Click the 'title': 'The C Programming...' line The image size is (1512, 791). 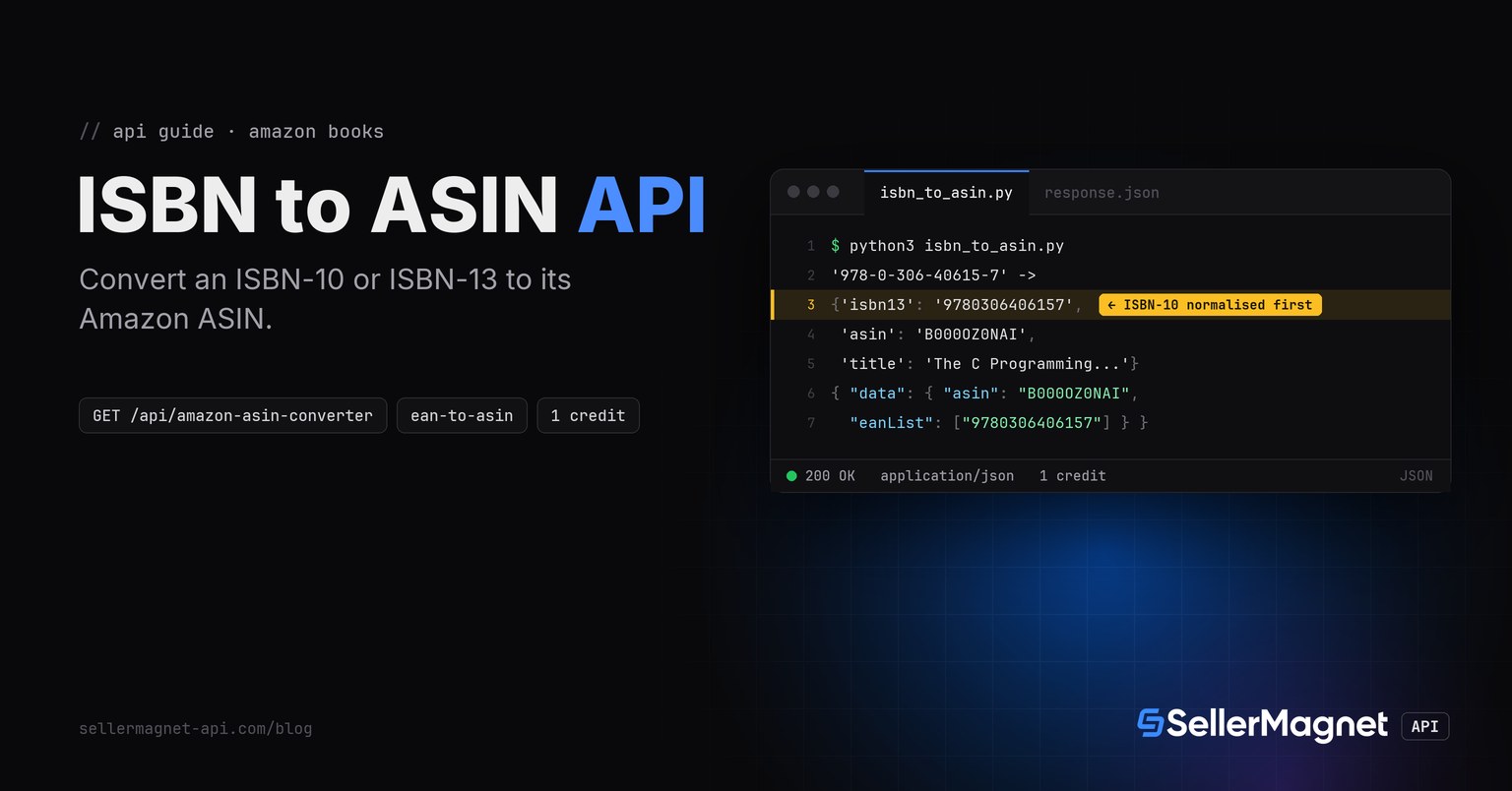[989, 364]
